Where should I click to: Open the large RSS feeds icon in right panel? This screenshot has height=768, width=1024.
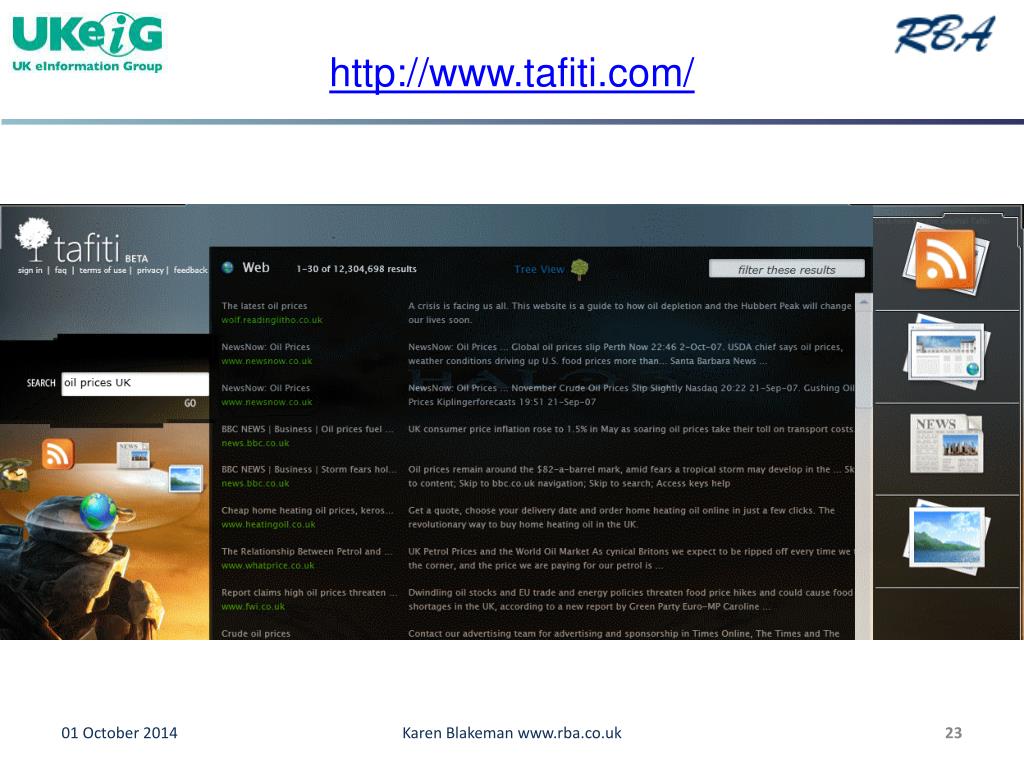tap(945, 260)
